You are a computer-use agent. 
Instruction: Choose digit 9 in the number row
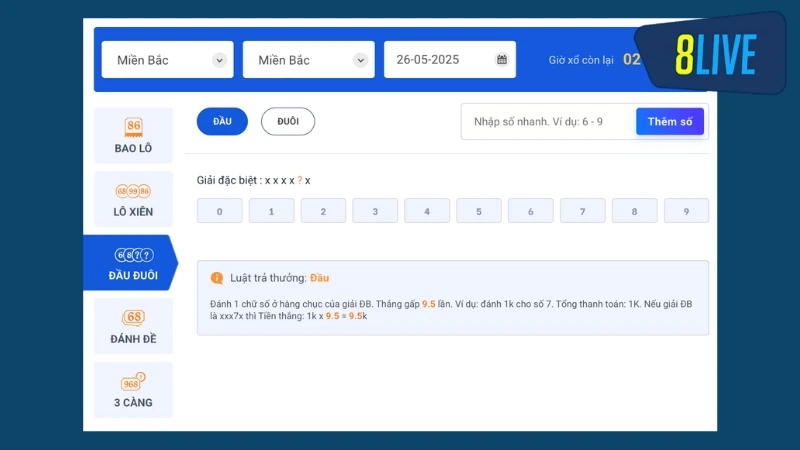685,211
